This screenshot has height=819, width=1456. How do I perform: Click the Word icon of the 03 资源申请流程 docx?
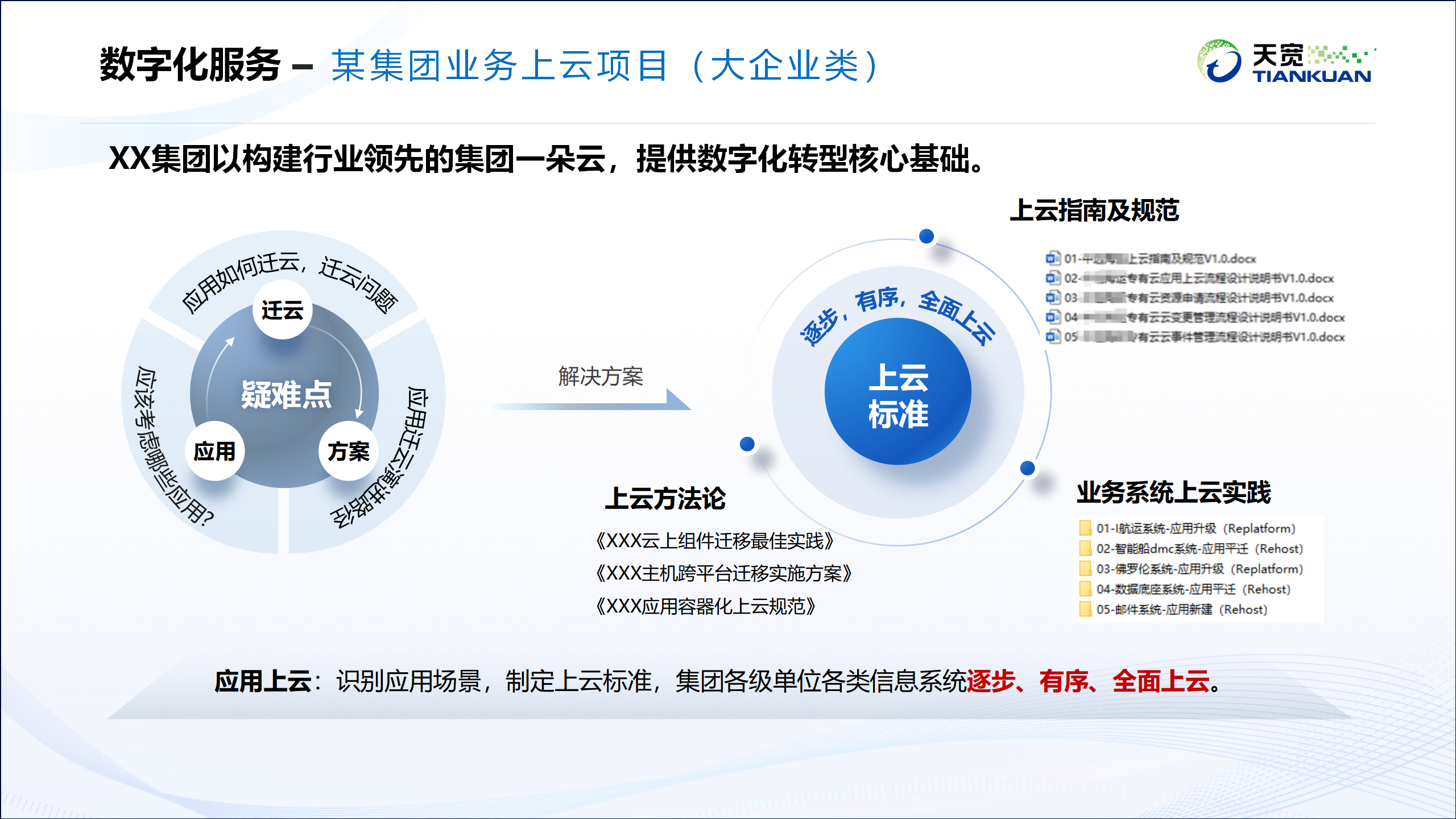[1053, 297]
